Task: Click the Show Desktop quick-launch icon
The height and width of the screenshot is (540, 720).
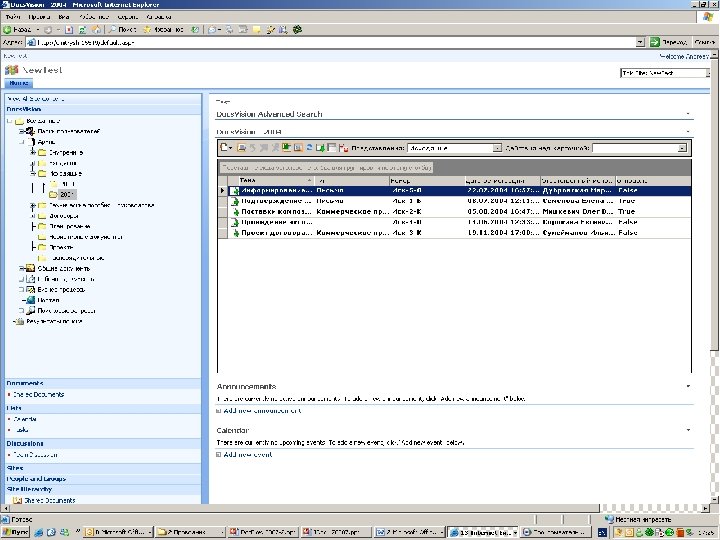Action: [51, 532]
